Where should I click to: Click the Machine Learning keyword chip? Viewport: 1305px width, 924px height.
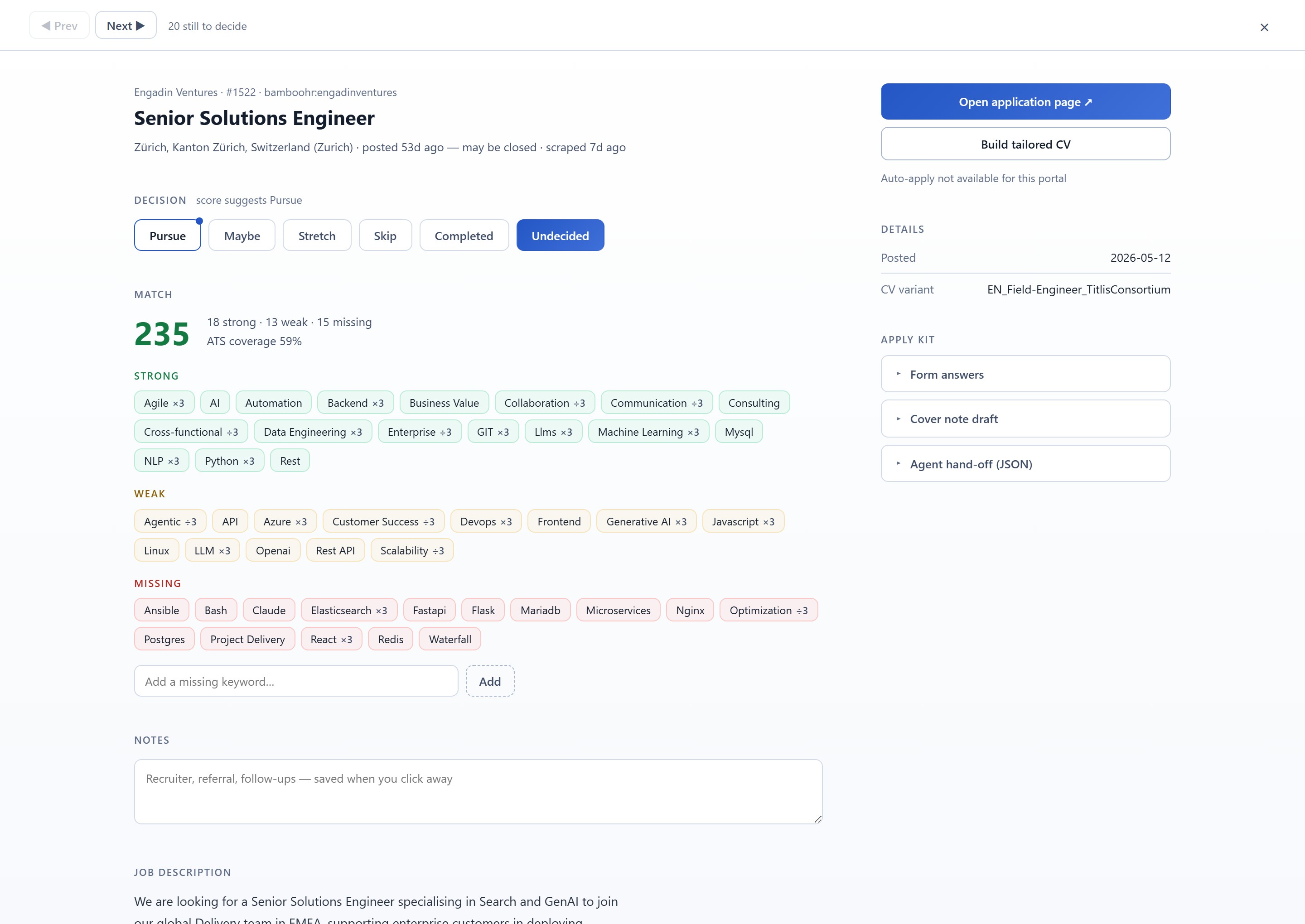(648, 432)
